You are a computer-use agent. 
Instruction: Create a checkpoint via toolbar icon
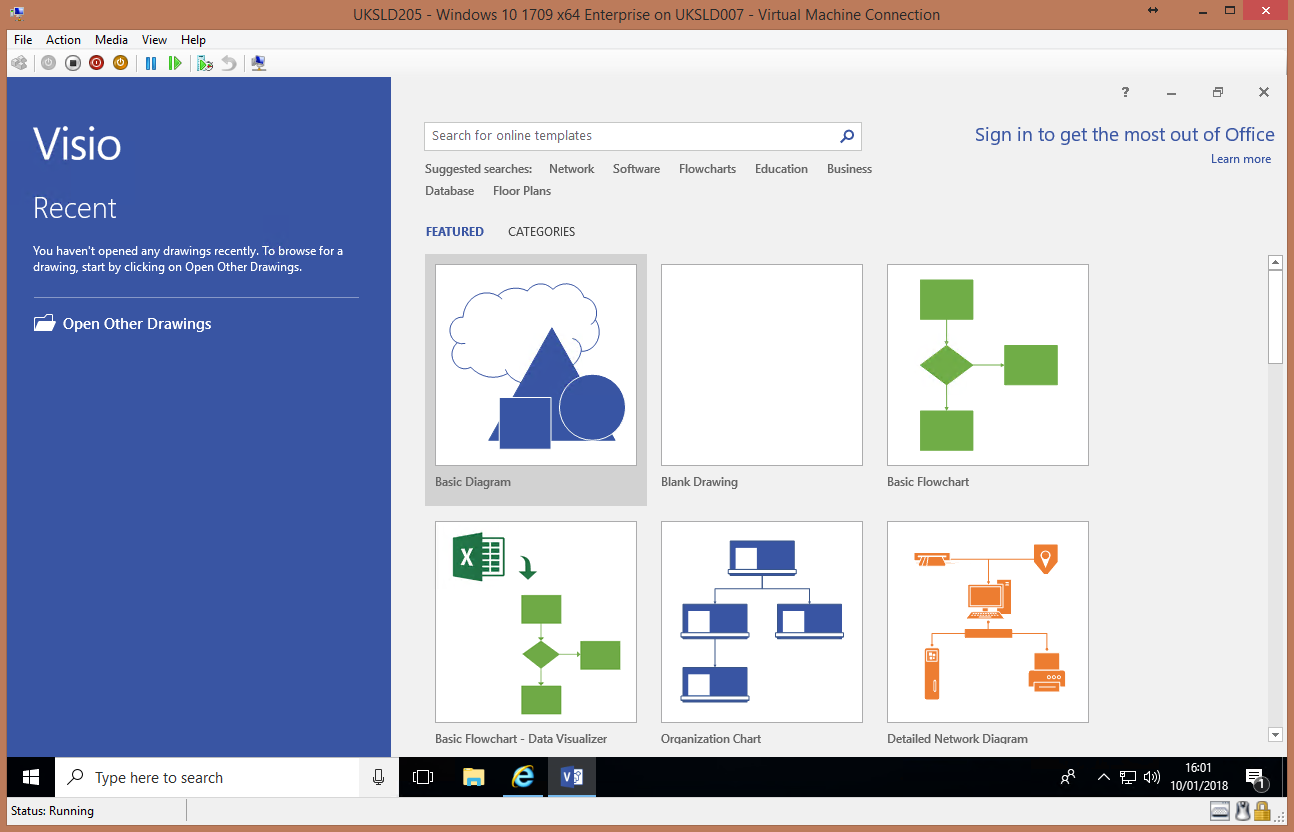coord(205,63)
